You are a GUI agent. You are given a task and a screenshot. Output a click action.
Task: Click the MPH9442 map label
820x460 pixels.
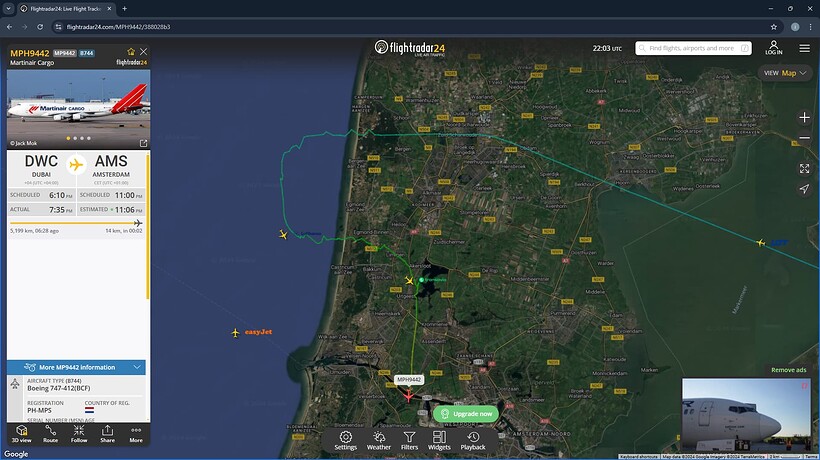point(409,380)
